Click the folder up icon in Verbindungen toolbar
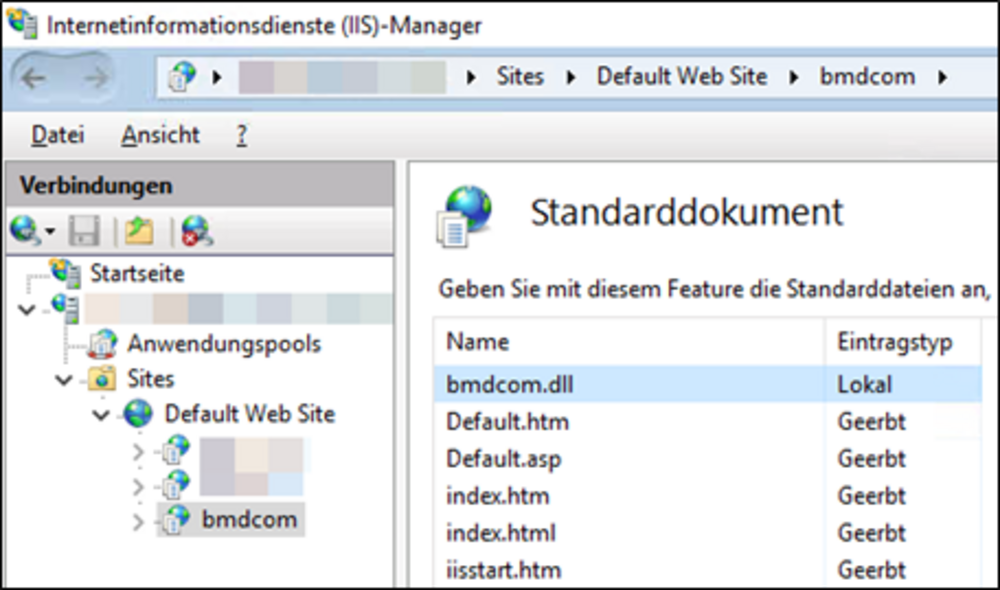Image resolution: width=1000 pixels, height=590 pixels. (x=139, y=232)
